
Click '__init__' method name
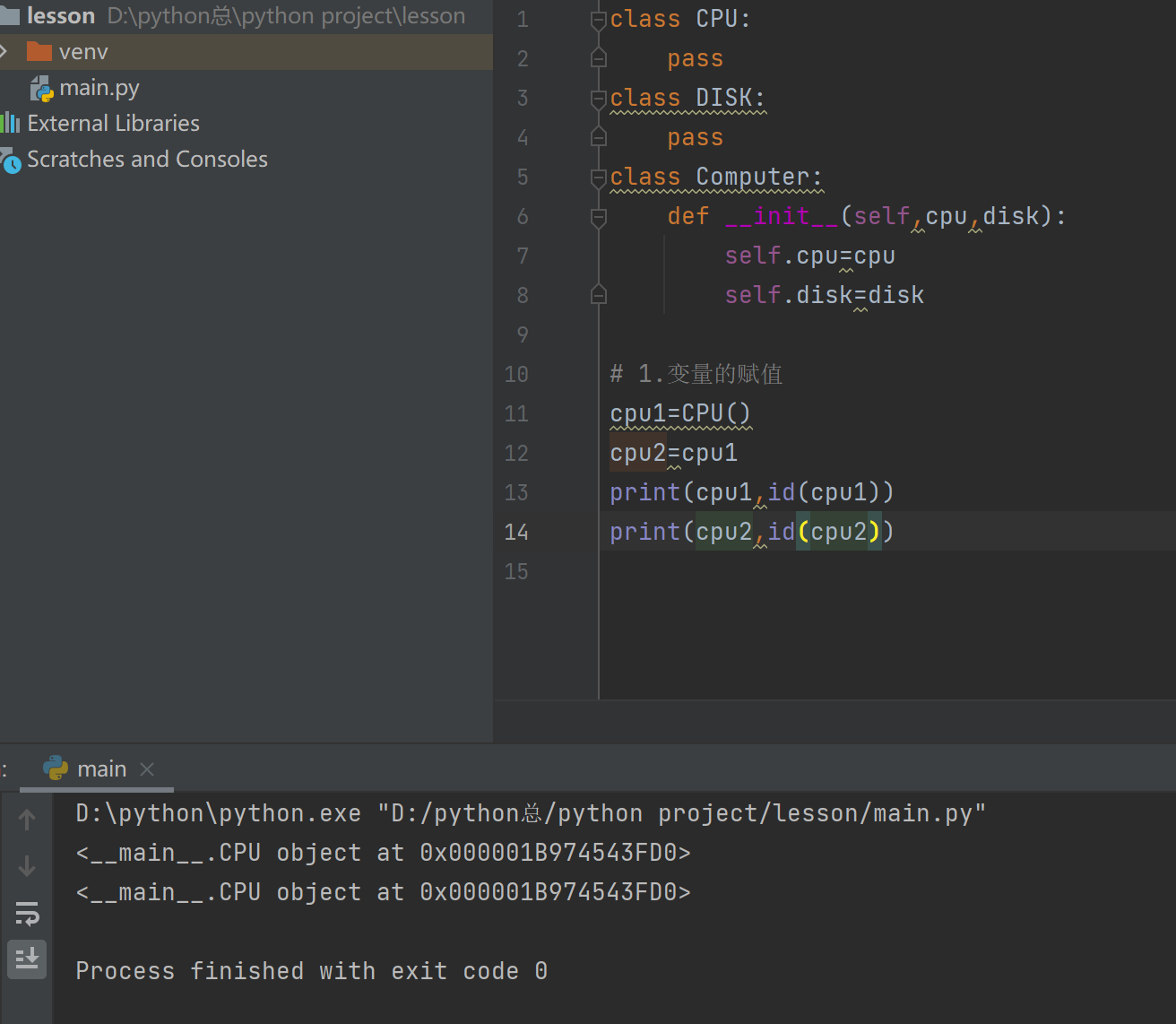coord(781,216)
